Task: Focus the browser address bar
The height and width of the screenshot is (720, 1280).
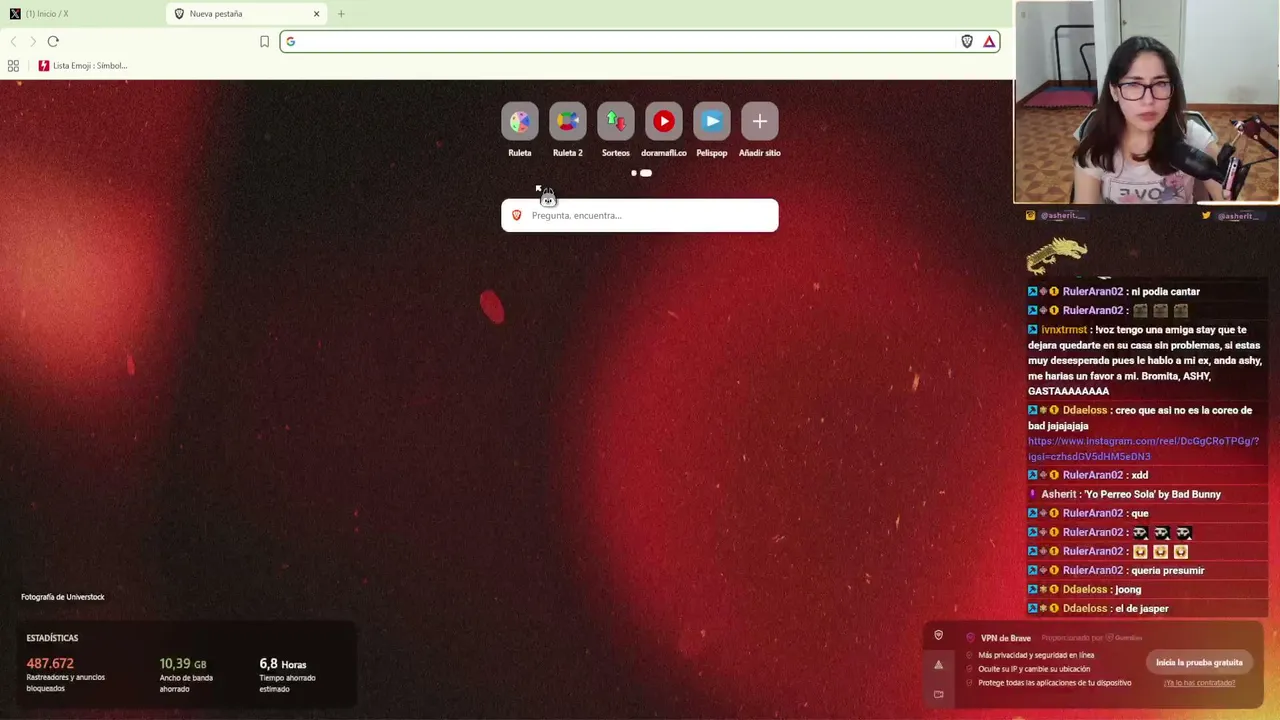Action: pos(640,41)
